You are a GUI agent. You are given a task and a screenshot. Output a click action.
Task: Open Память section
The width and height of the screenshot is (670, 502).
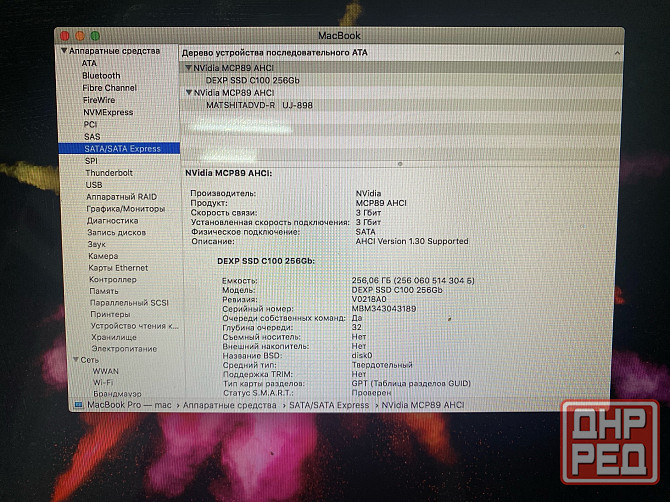click(104, 291)
